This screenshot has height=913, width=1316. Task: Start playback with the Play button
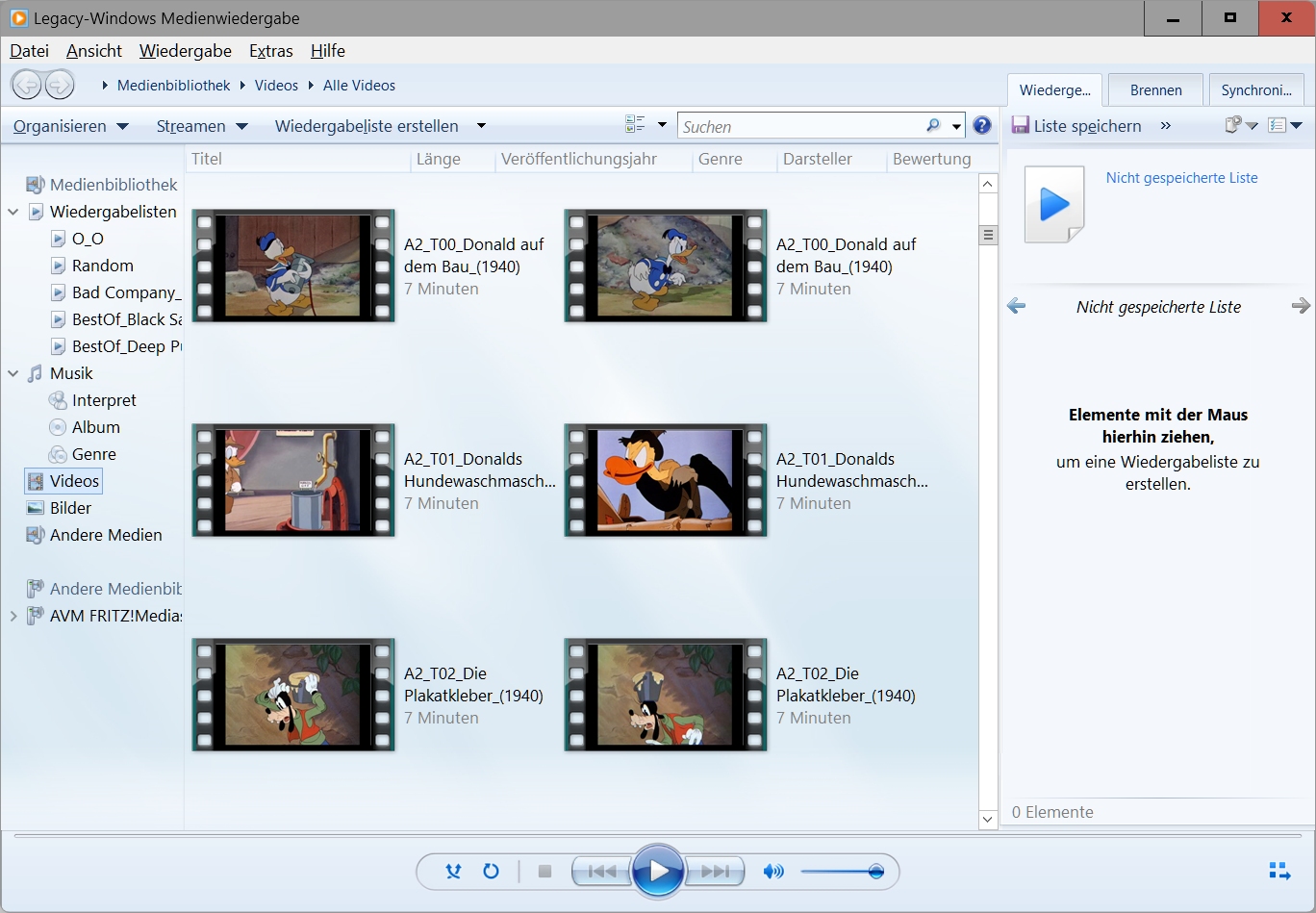click(x=658, y=872)
